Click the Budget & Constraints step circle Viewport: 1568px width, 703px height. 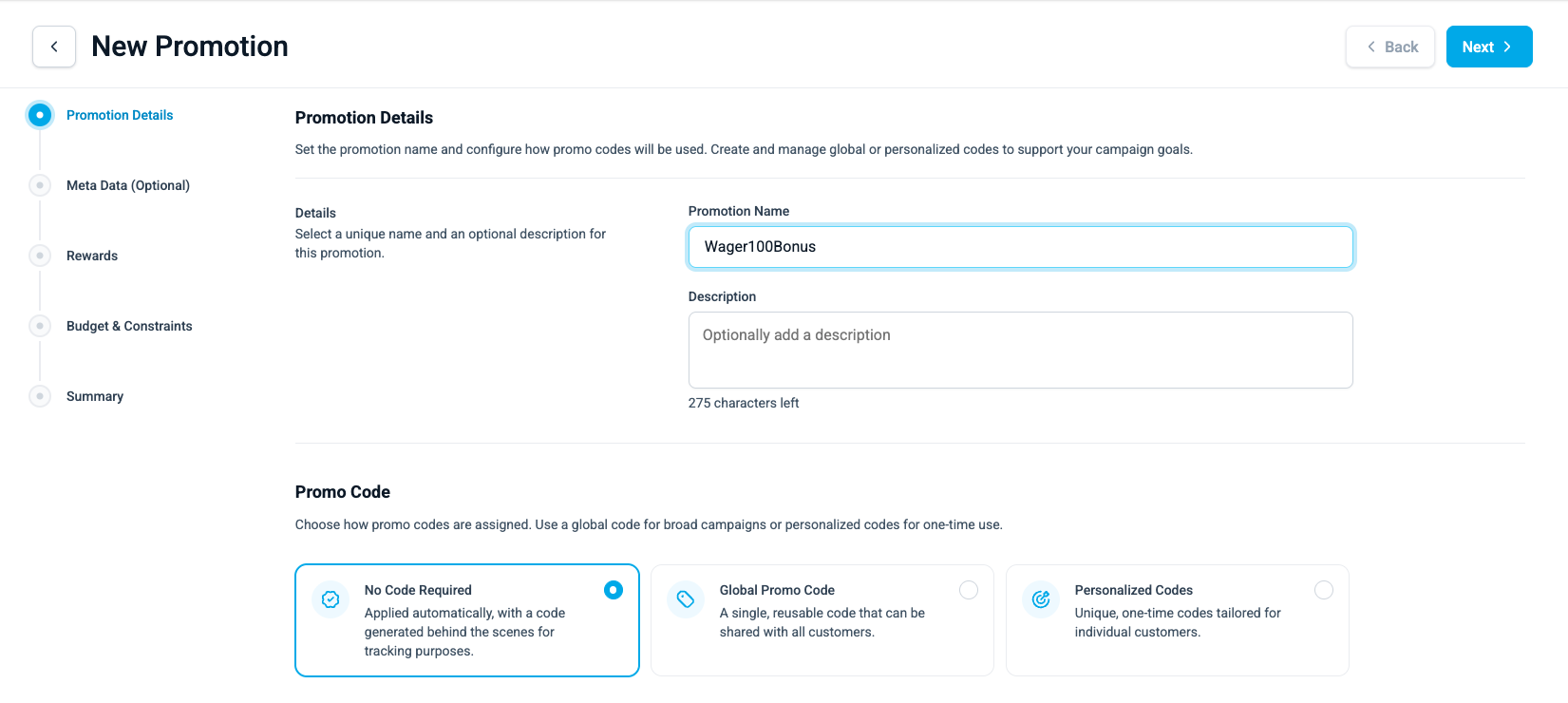point(40,326)
